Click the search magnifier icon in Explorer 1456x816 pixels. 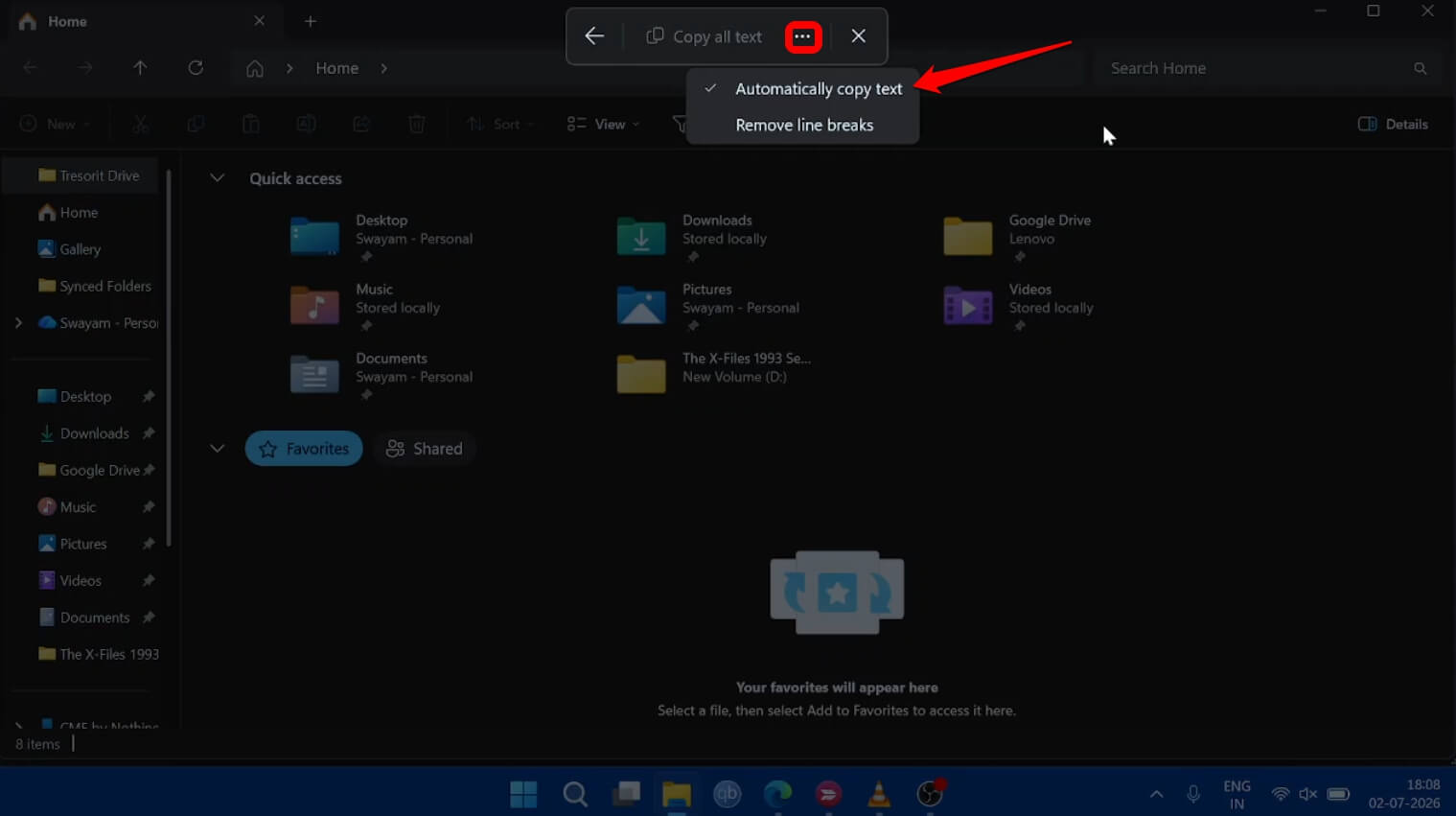(x=1421, y=68)
